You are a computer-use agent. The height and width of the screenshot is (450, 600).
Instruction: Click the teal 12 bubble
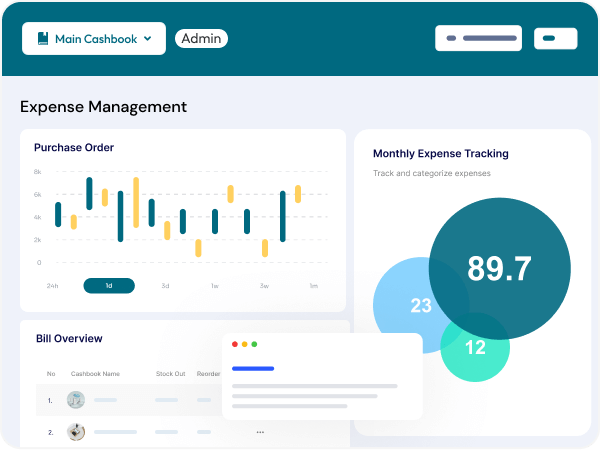pos(475,347)
